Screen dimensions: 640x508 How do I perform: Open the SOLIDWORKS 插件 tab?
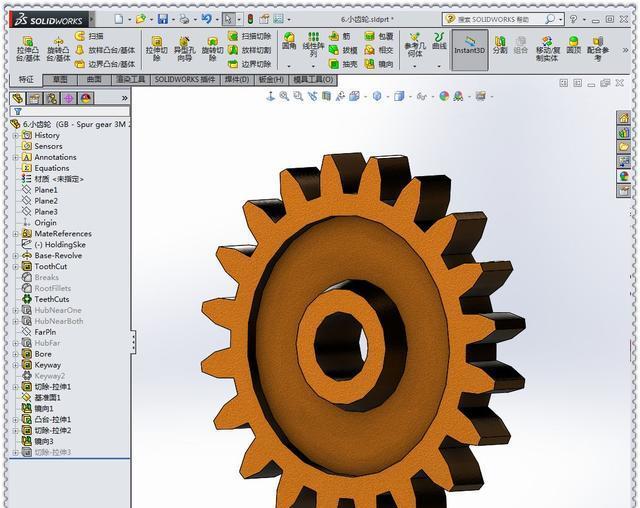tap(185, 80)
